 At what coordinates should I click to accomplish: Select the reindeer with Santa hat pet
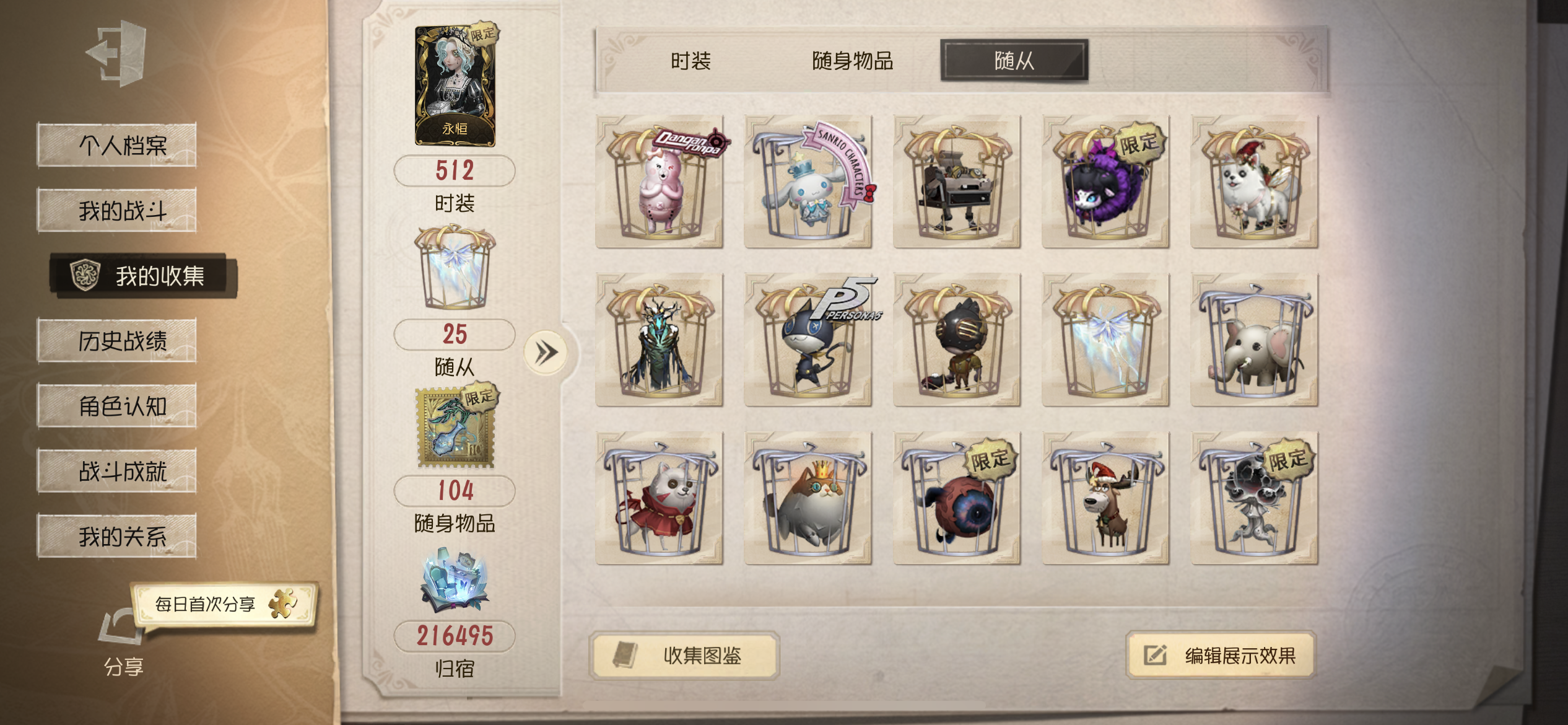coord(1105,498)
